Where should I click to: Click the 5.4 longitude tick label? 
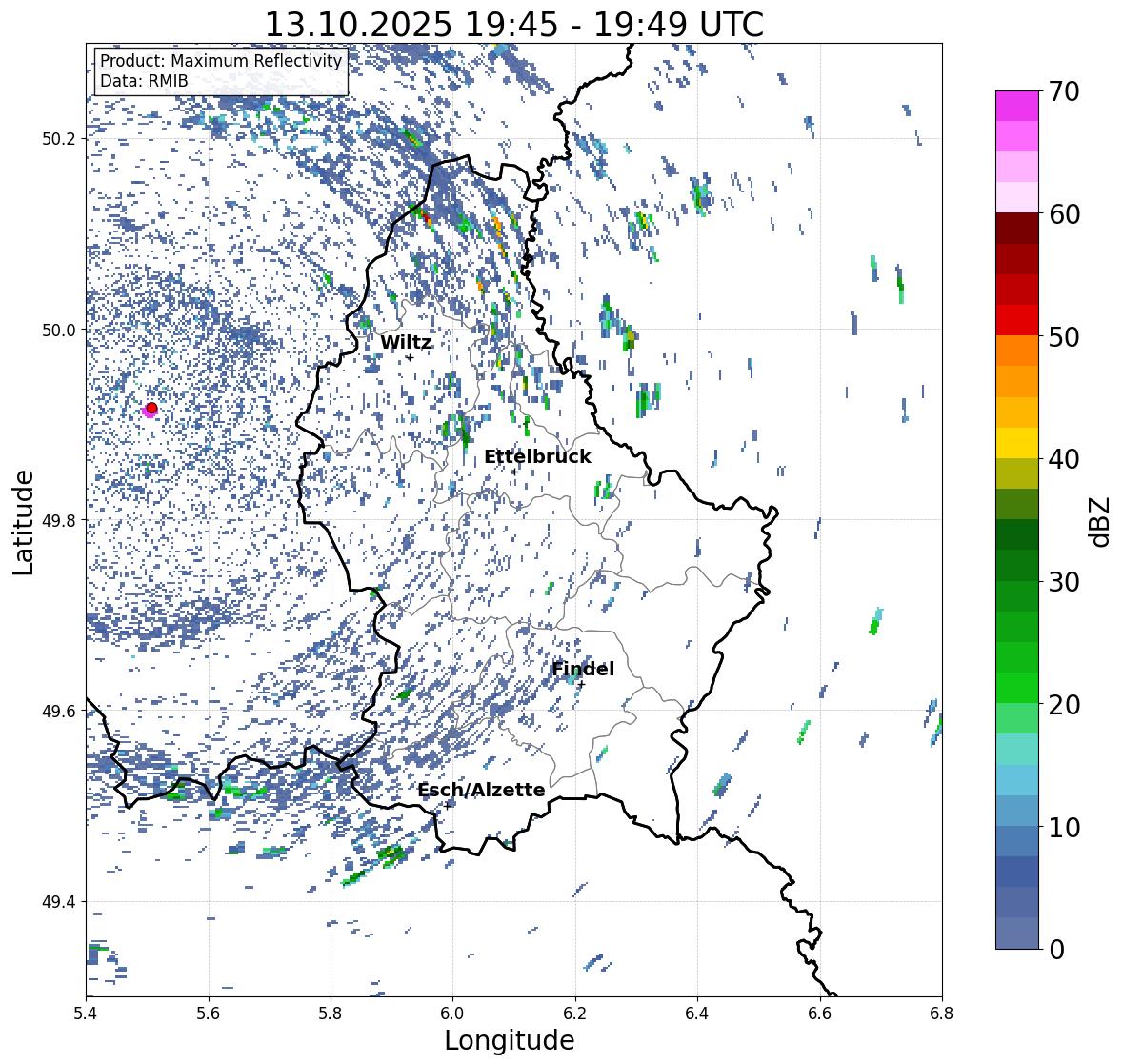coord(86,1014)
